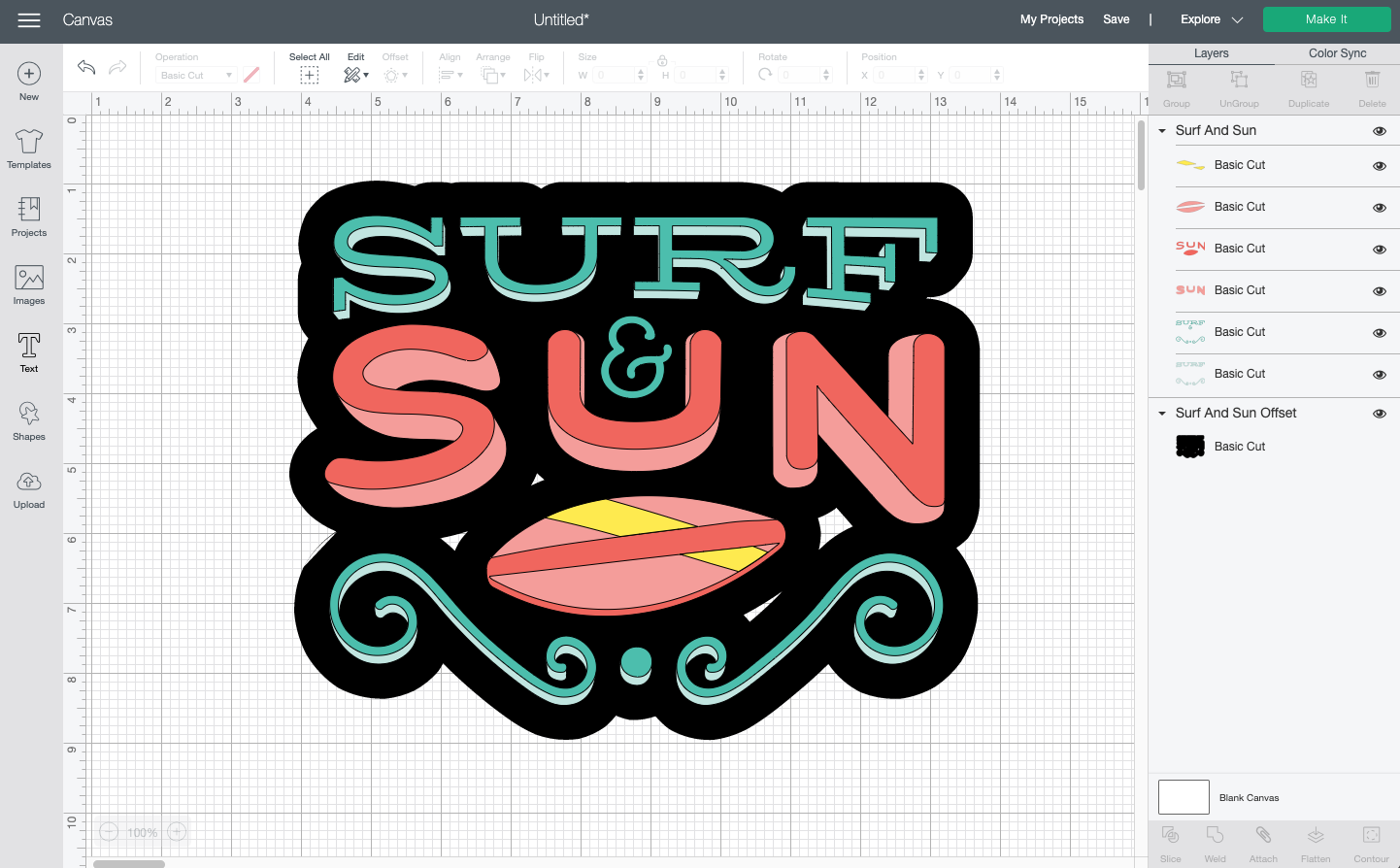
Task: Click the Slice tool
Action: pos(1171,844)
